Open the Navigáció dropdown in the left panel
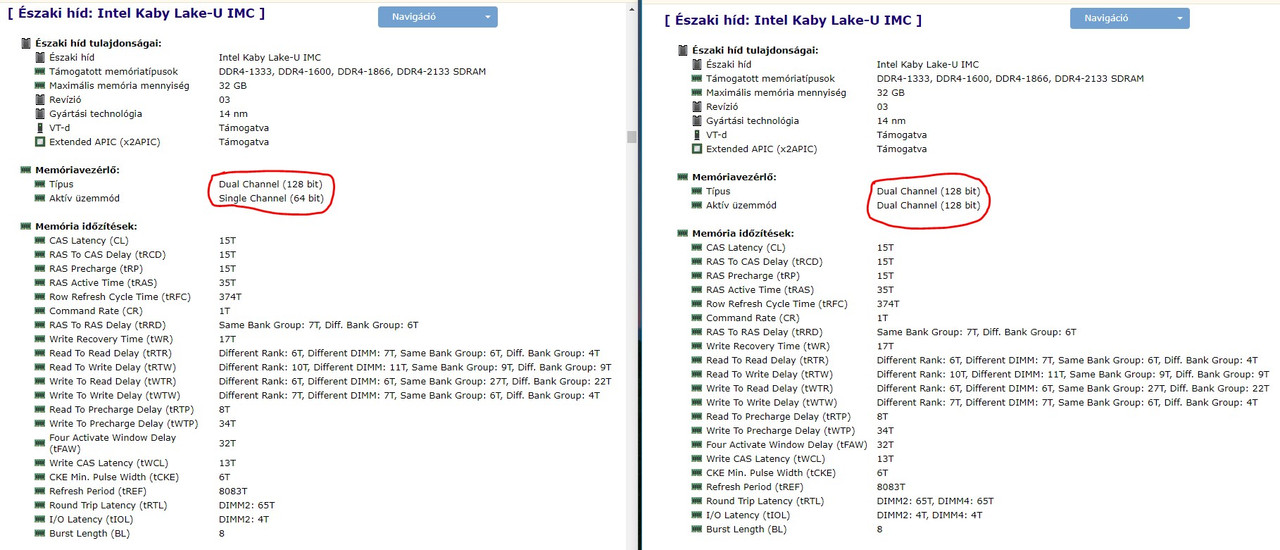The image size is (1280, 550). tap(437, 17)
